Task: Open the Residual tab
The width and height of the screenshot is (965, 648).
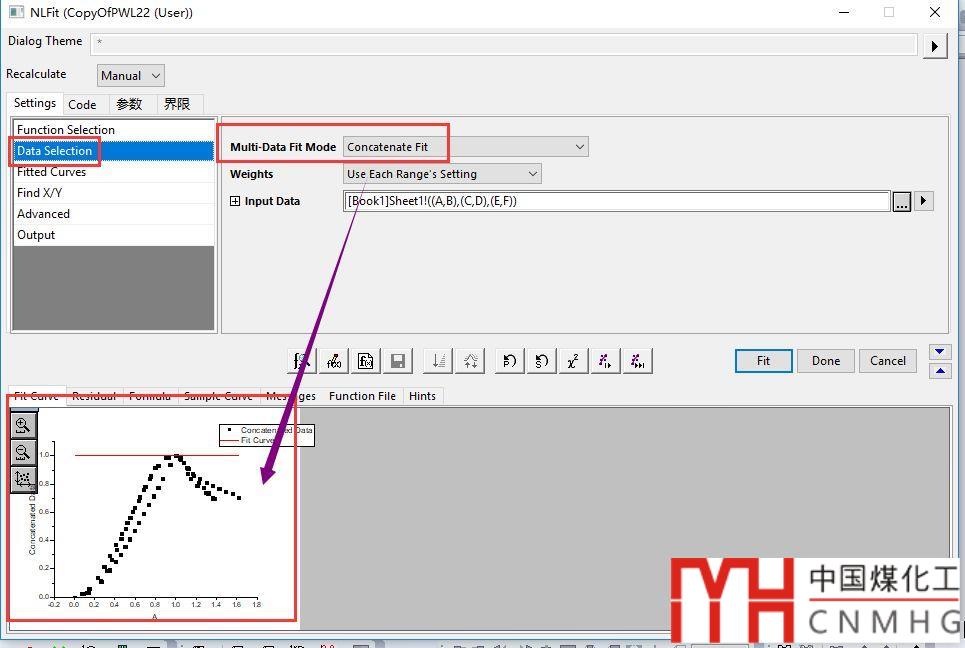Action: coord(94,396)
